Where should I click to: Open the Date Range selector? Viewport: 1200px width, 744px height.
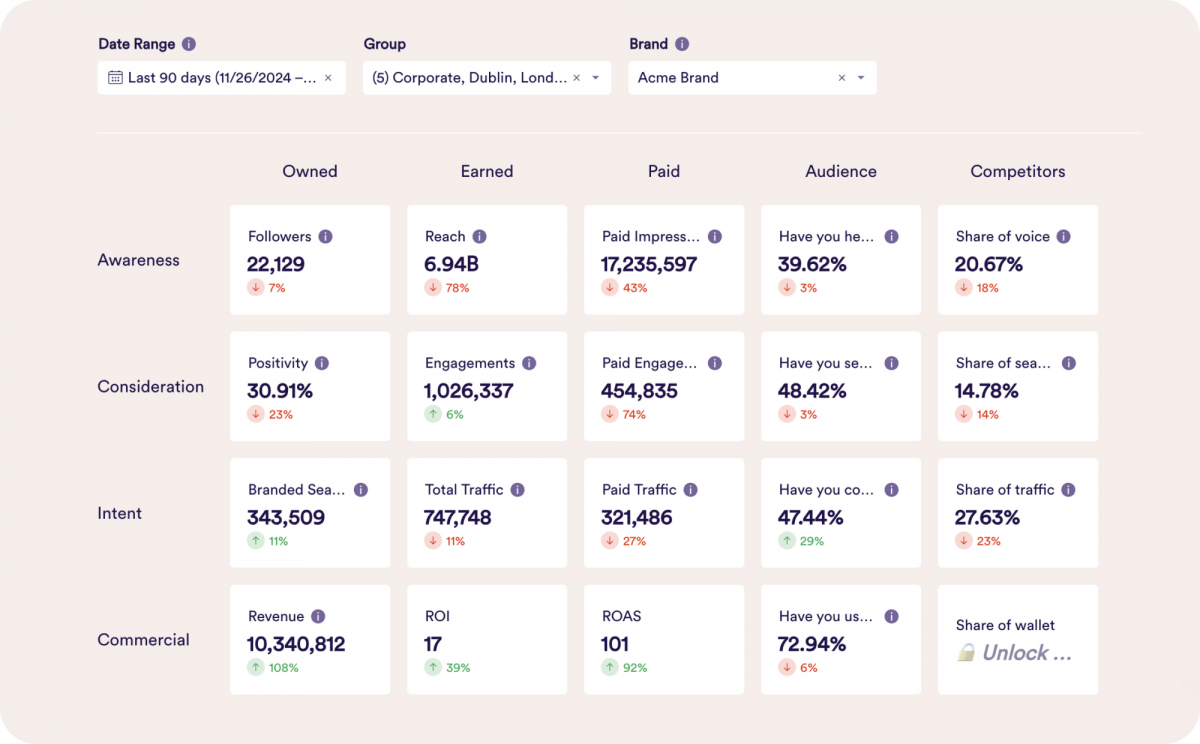pos(220,78)
